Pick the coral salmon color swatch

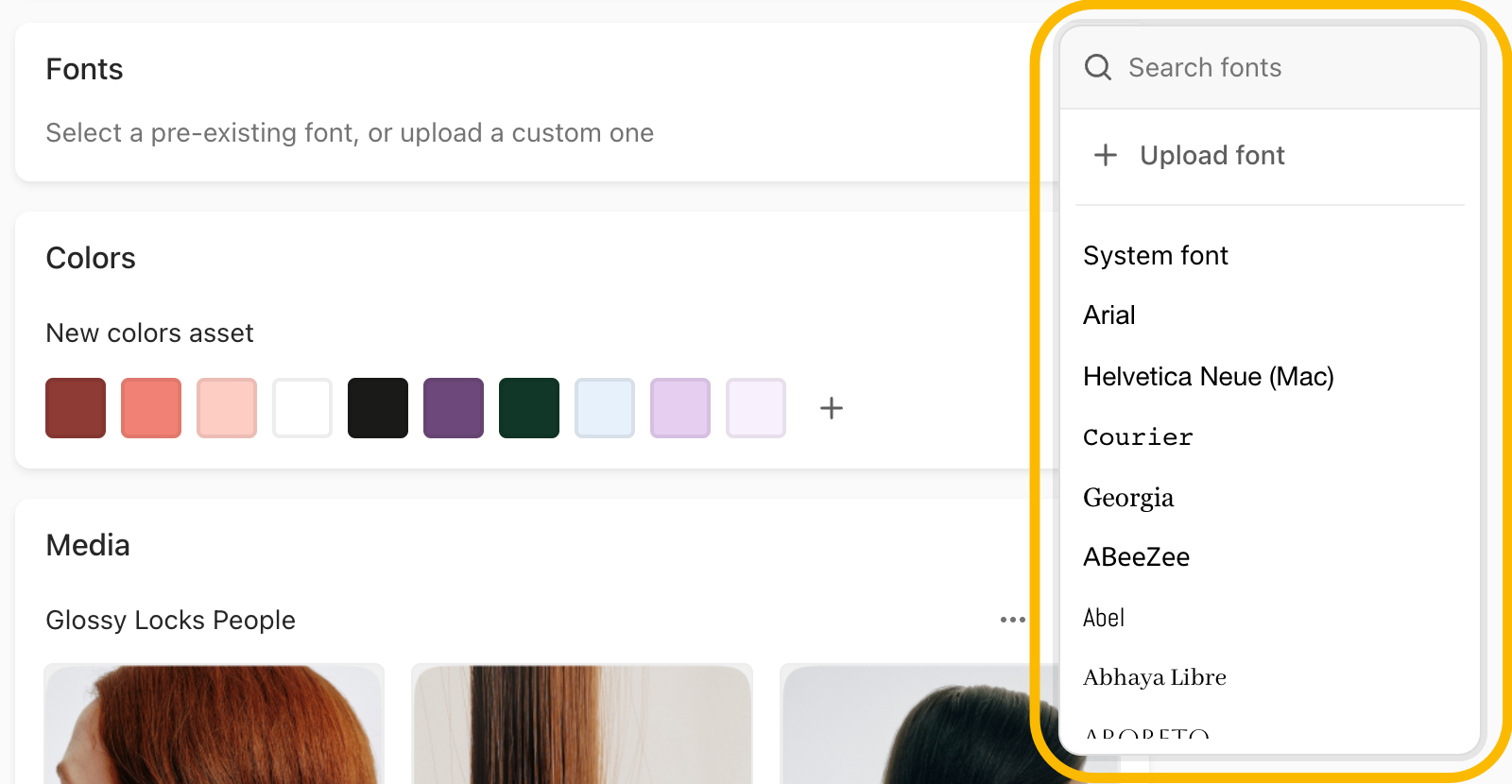point(151,408)
